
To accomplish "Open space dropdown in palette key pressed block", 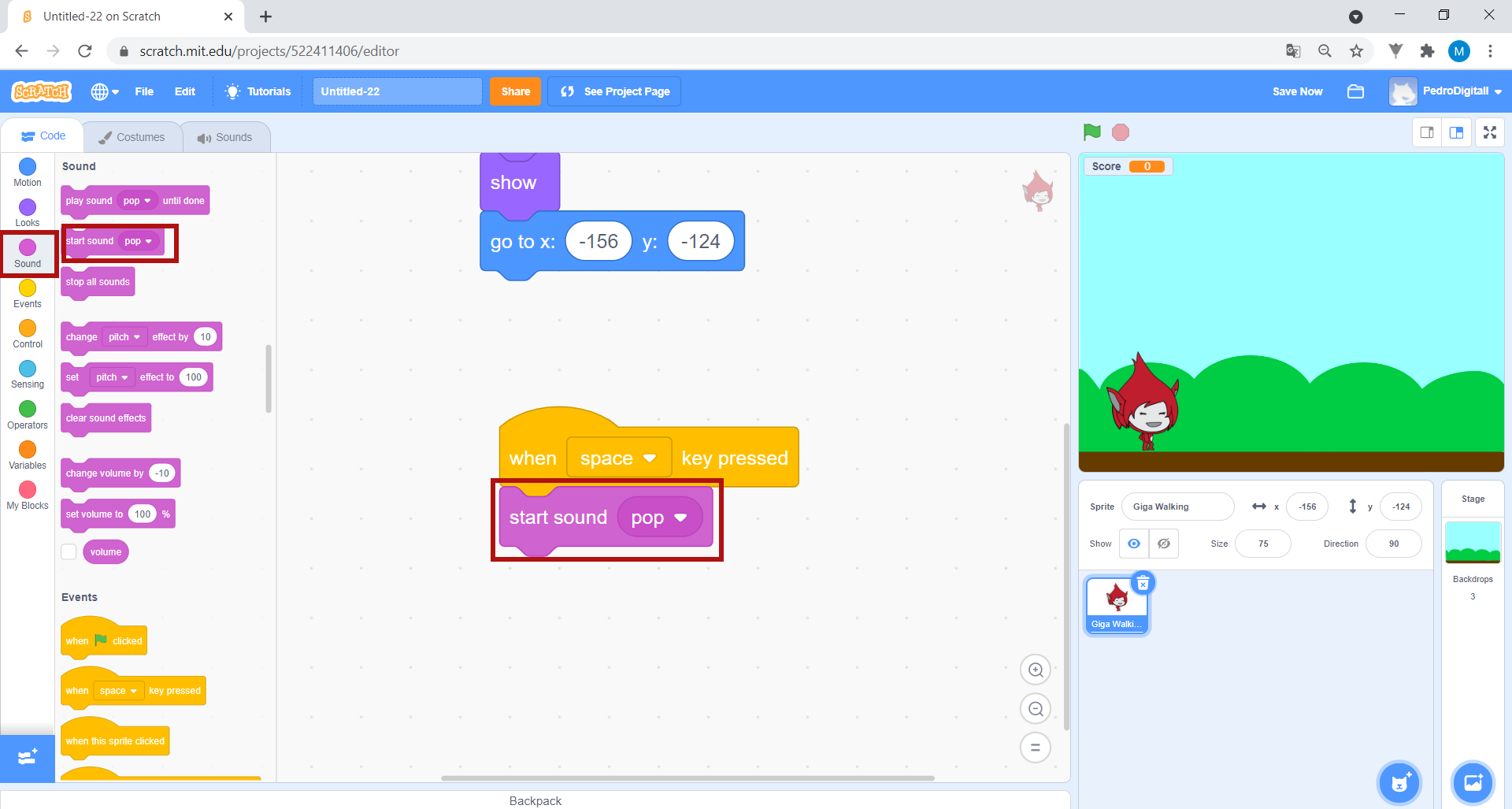I will click(118, 691).
